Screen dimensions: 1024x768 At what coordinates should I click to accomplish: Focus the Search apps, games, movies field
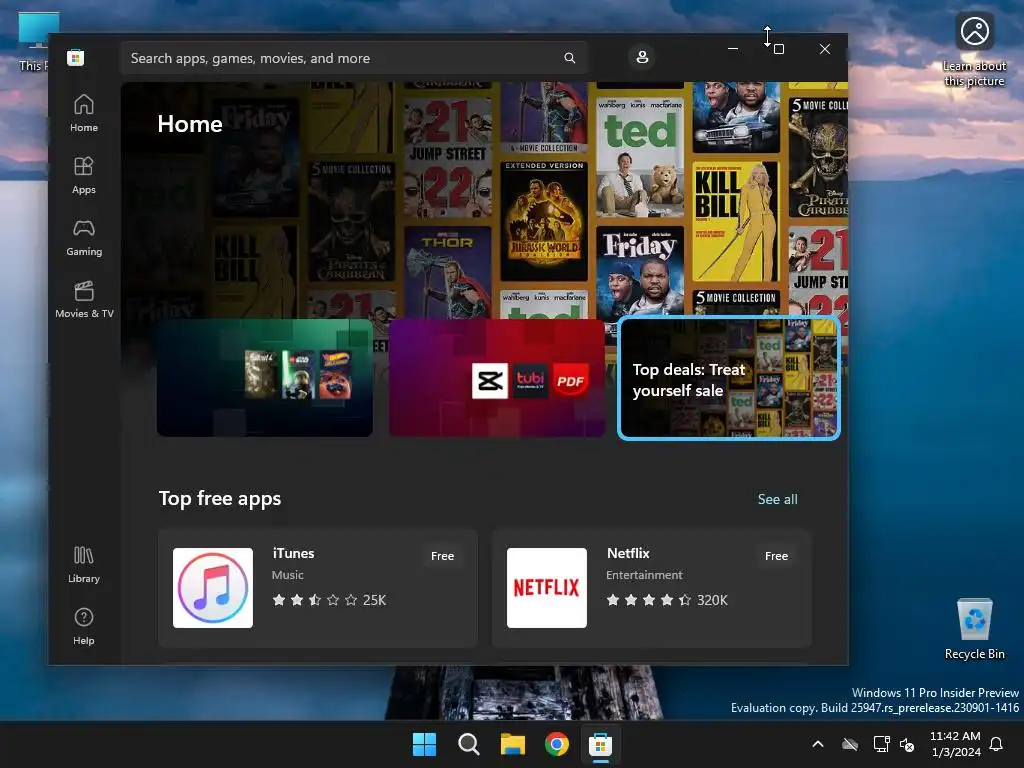353,58
